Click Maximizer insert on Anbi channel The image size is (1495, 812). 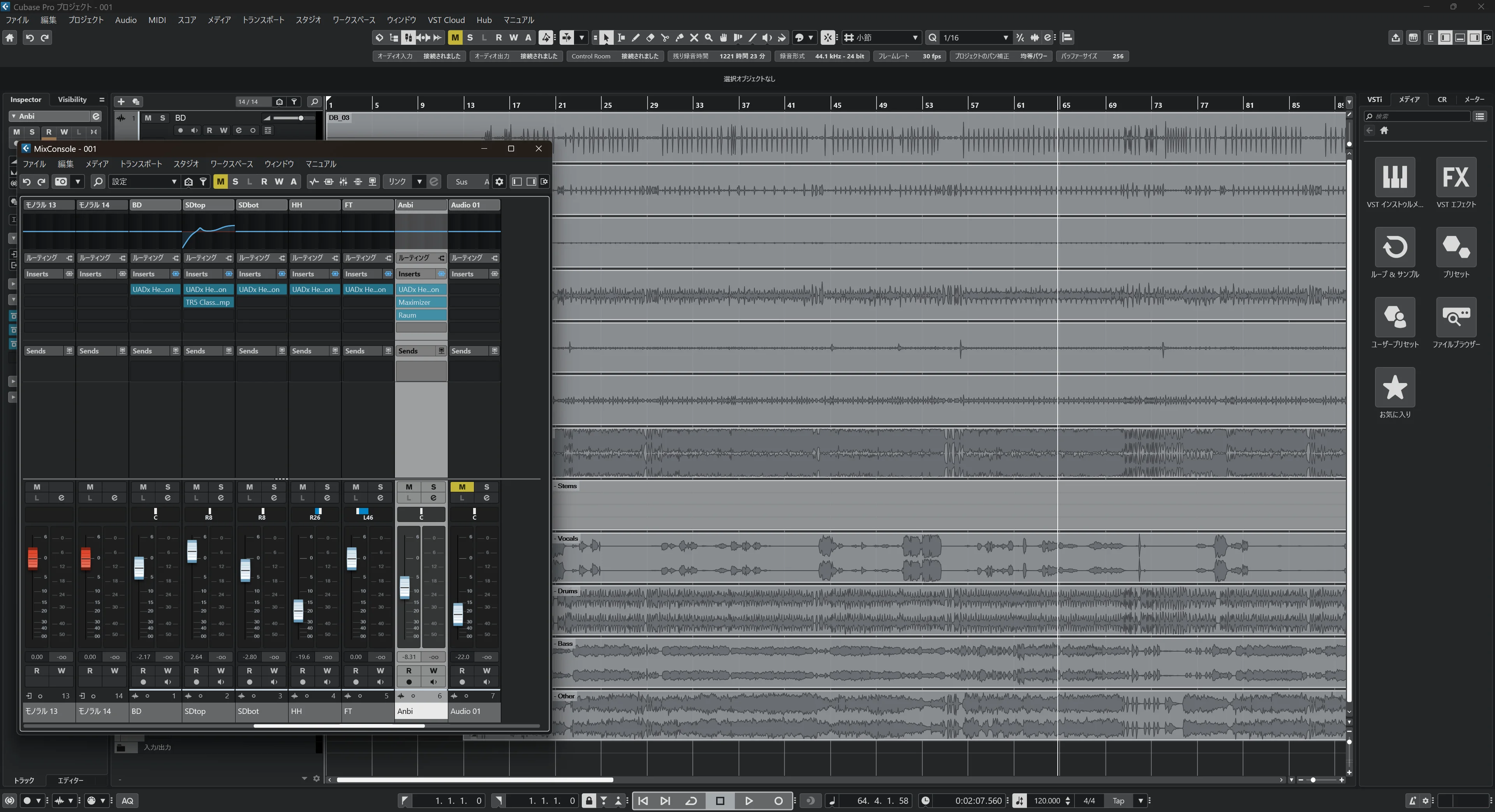click(421, 302)
